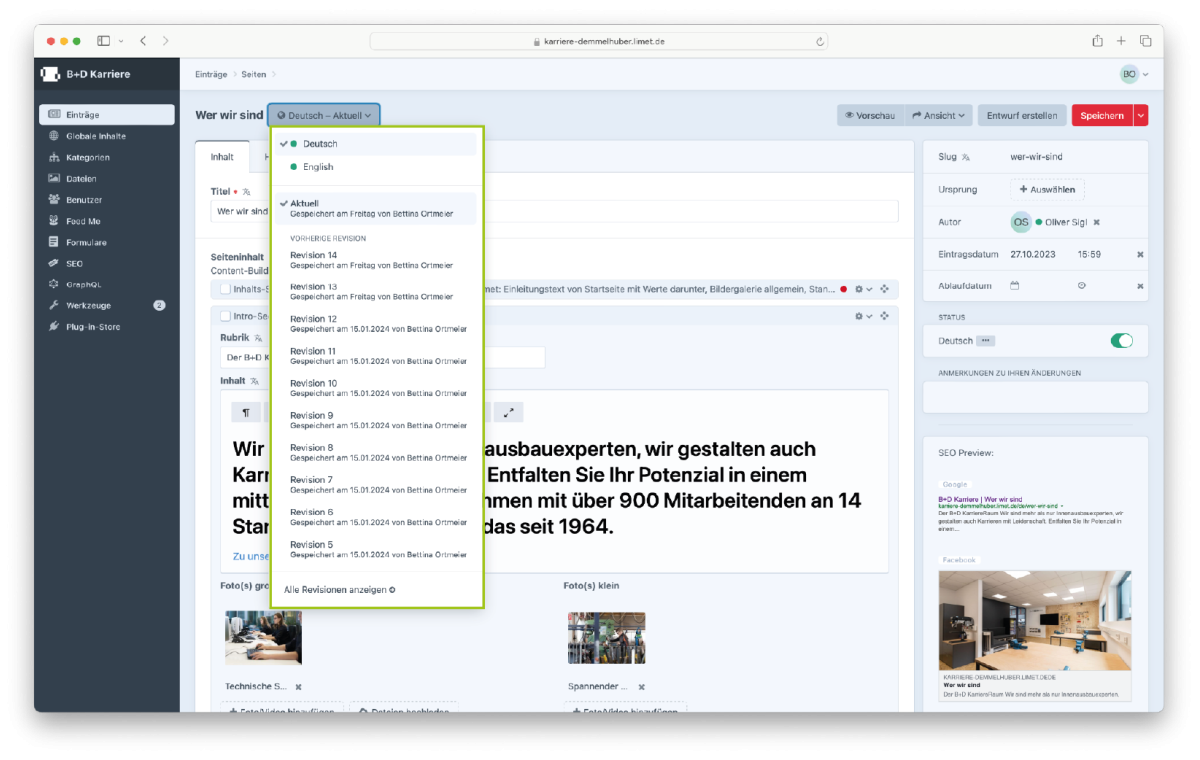Click Eintragsdatum date 27.10.2023

point(1033,255)
